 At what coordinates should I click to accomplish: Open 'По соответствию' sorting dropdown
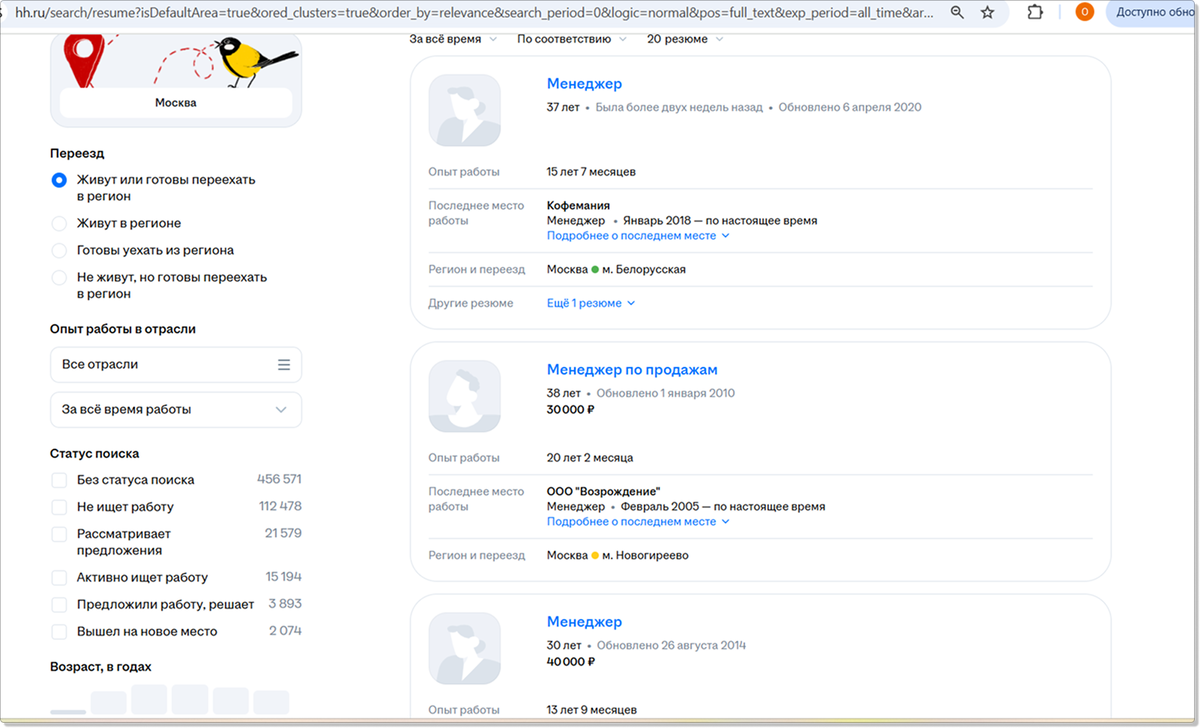coord(572,39)
